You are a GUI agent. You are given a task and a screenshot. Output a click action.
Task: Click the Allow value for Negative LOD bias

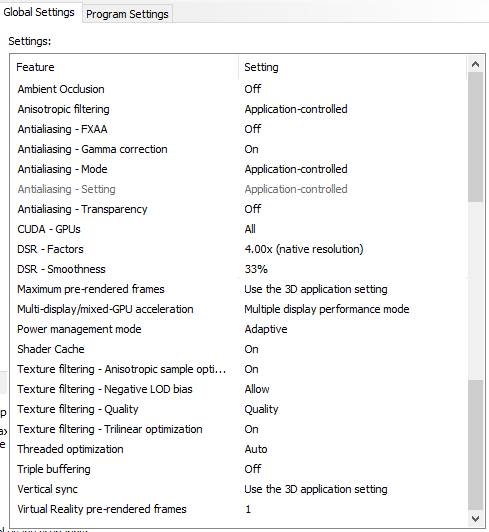pyautogui.click(x=257, y=390)
